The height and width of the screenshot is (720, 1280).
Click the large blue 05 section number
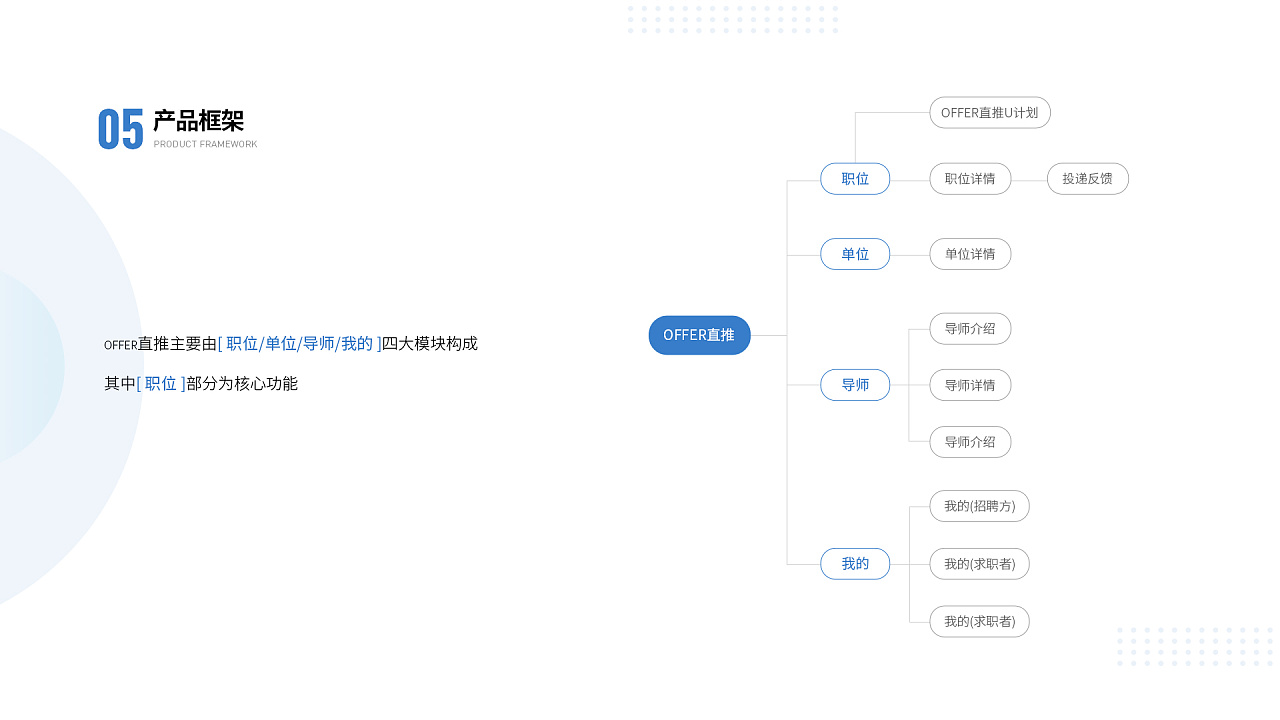click(x=121, y=129)
